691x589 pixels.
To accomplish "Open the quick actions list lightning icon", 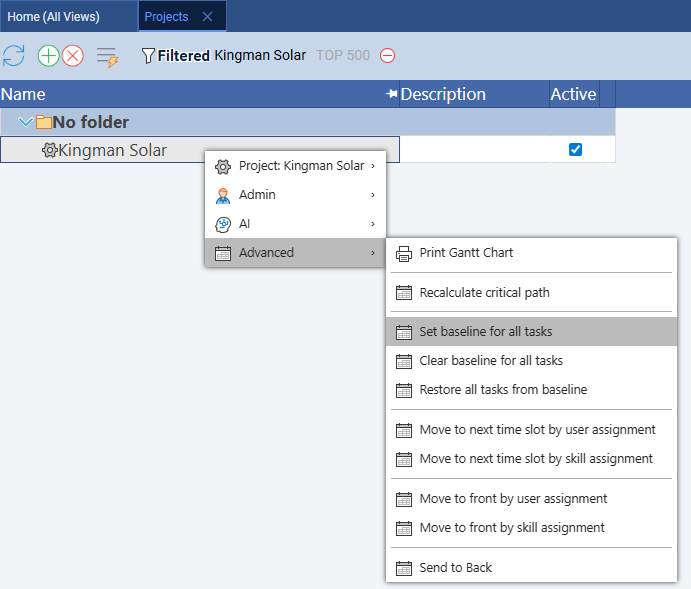I will pos(108,57).
